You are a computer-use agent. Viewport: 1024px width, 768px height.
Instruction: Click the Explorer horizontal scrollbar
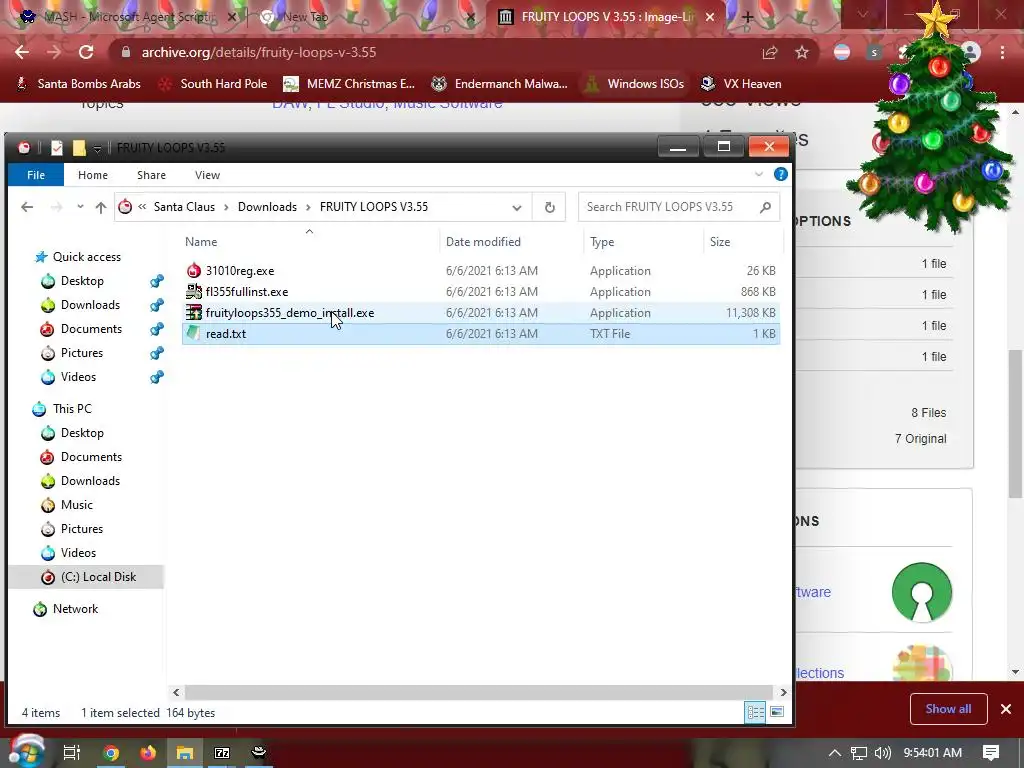click(x=479, y=692)
